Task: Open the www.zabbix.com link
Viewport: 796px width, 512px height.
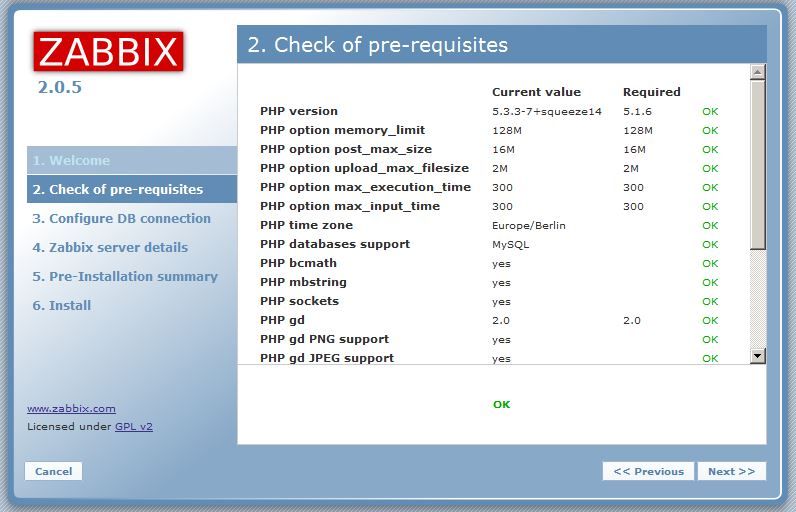Action: pyautogui.click(x=71, y=408)
